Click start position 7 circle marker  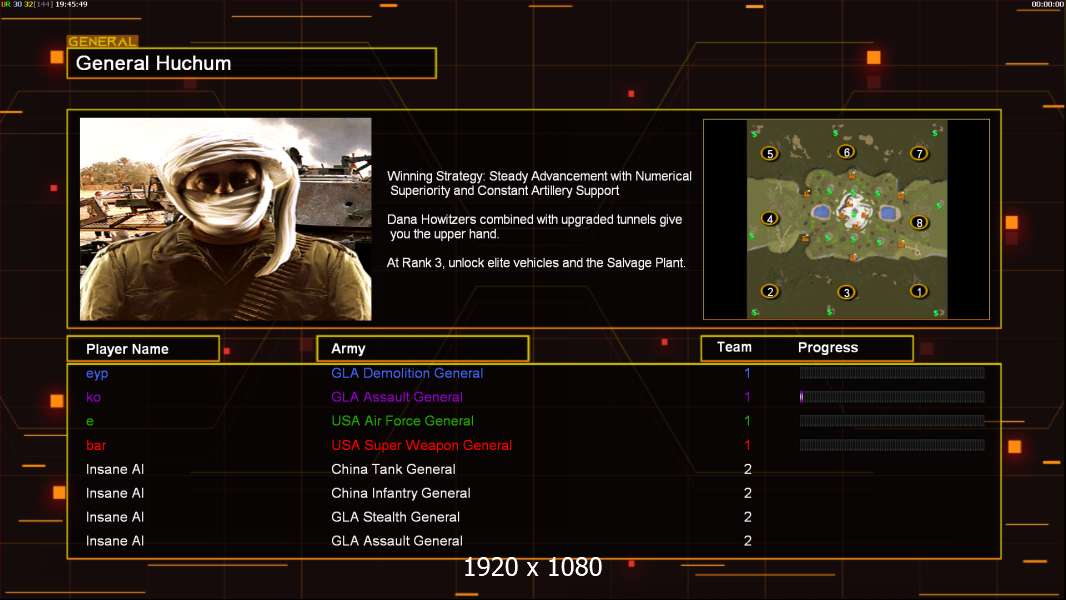pos(919,154)
